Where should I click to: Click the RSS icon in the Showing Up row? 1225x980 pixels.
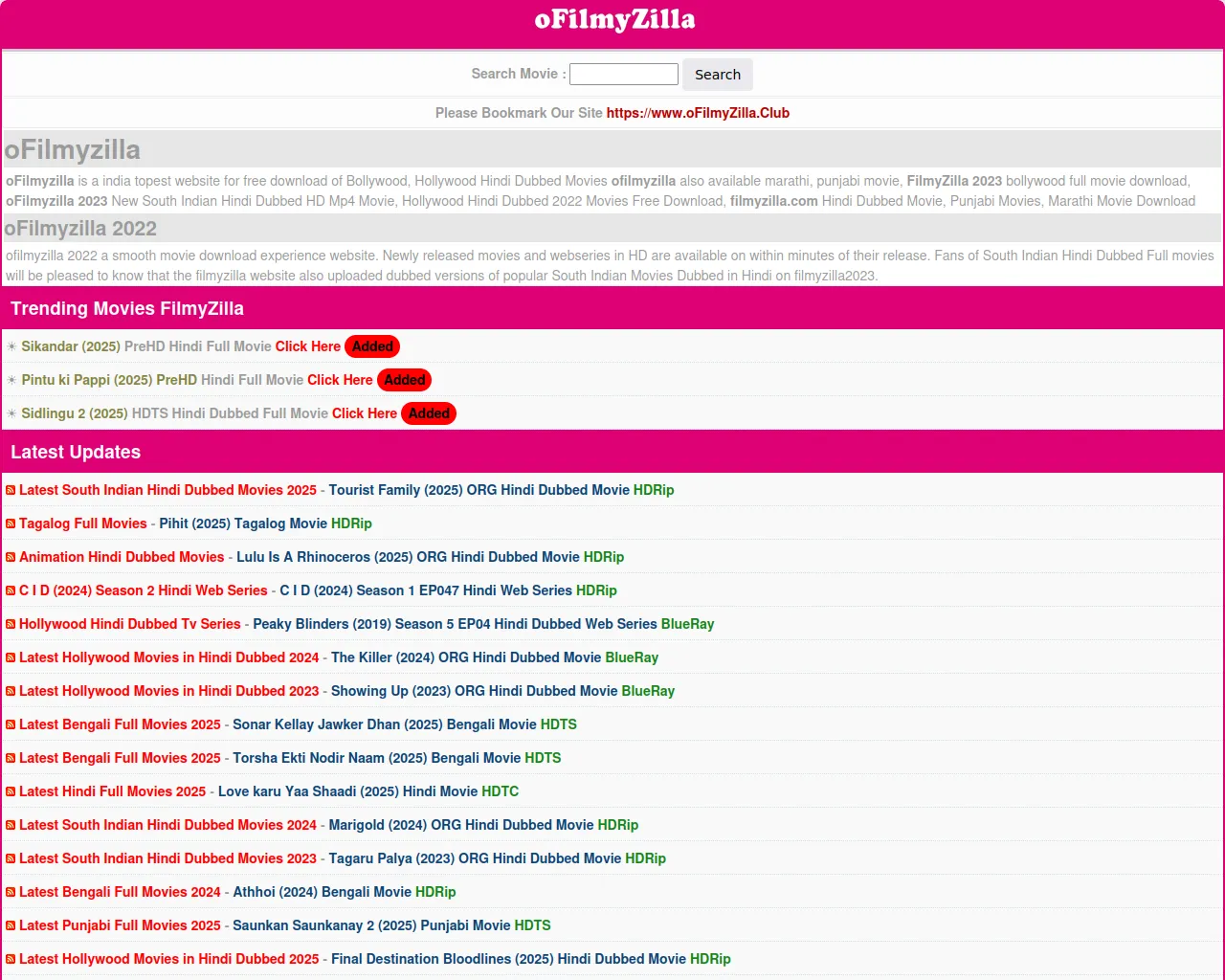11,691
